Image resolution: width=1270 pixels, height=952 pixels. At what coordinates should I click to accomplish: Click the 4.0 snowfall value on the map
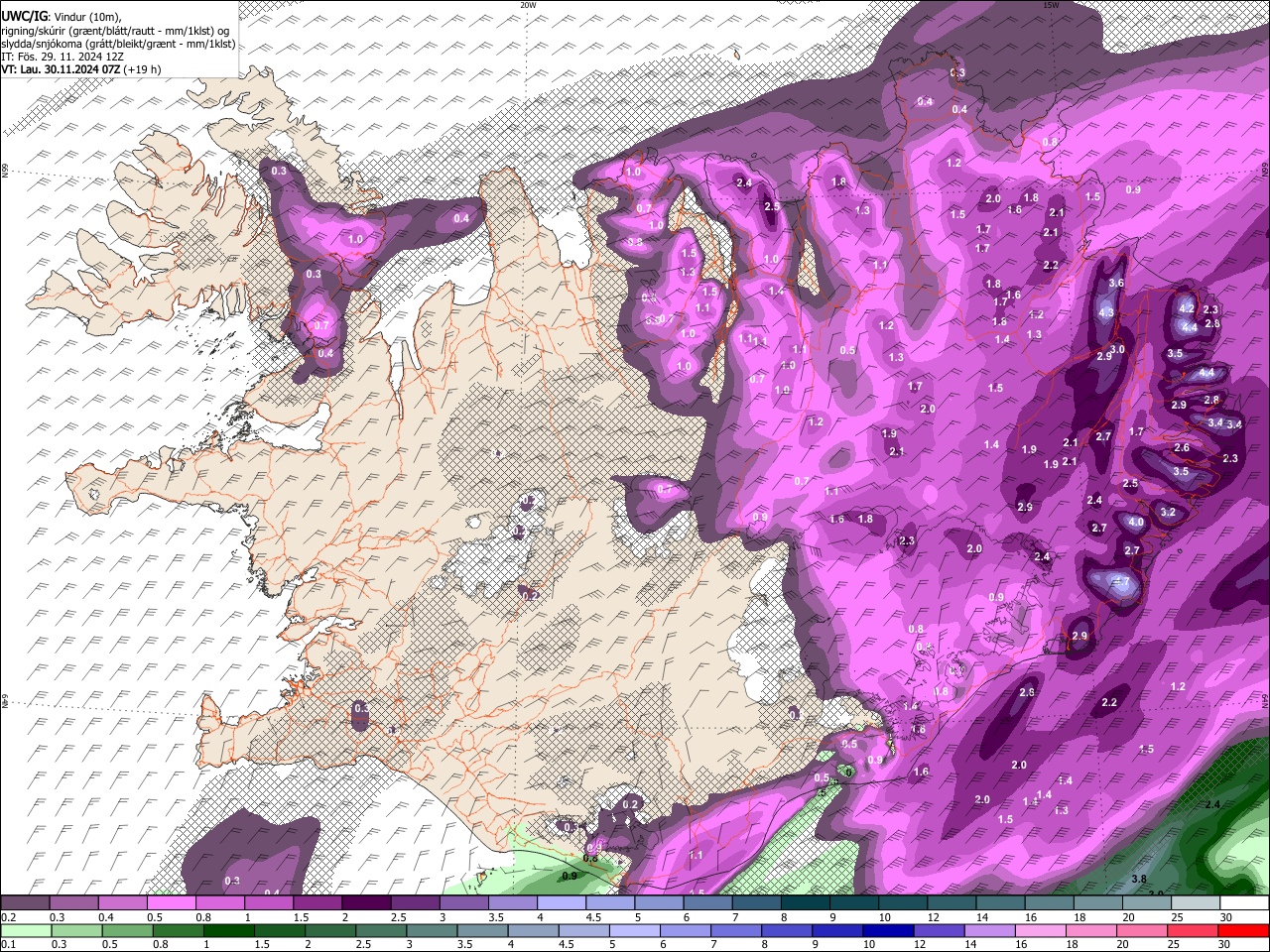click(1137, 523)
